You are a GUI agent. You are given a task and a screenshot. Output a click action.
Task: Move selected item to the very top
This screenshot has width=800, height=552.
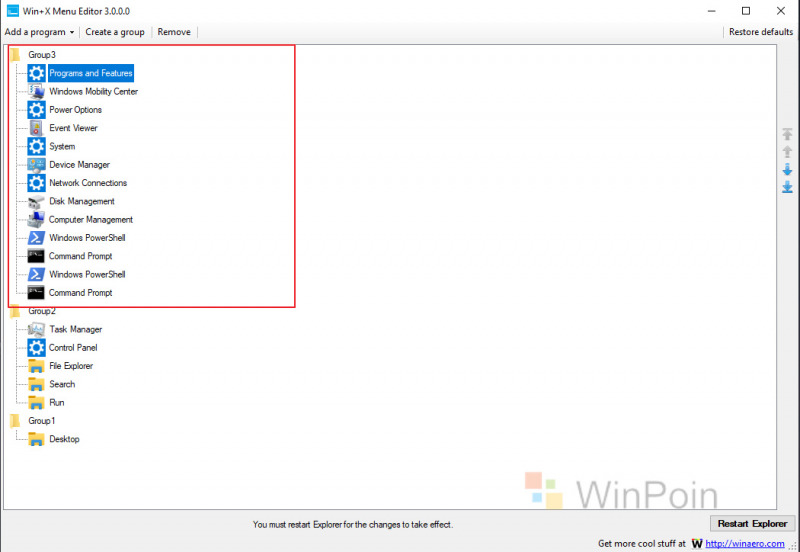(x=787, y=134)
